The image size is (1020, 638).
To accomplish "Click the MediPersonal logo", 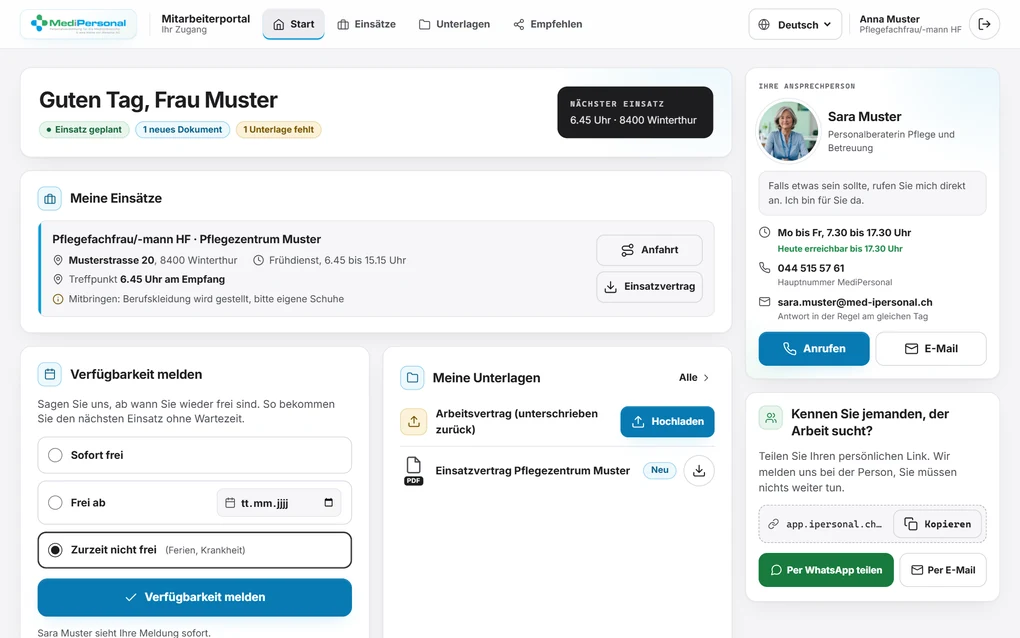I will (79, 24).
